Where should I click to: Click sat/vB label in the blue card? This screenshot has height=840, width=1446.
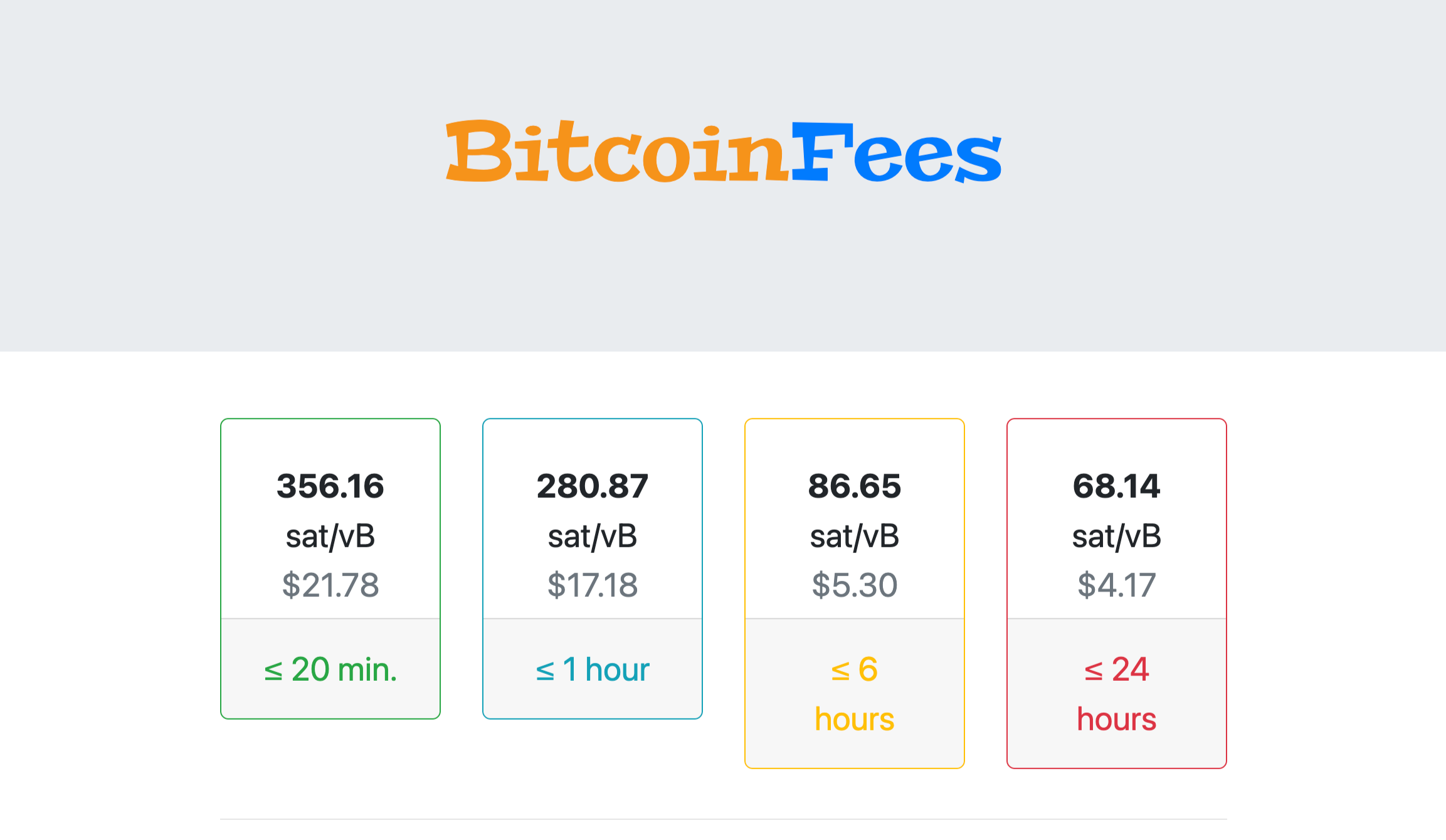coord(593,537)
